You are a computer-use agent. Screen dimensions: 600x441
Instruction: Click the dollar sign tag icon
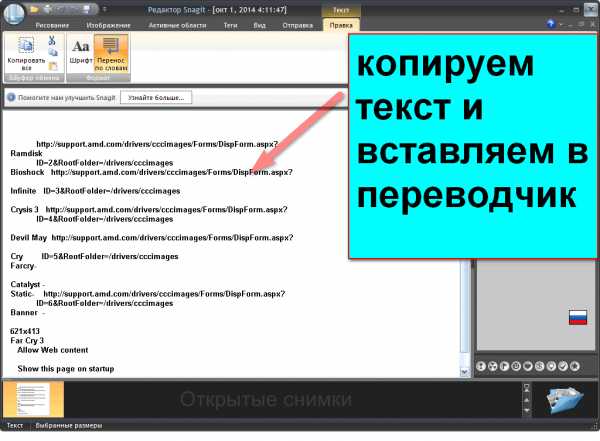tap(540, 366)
